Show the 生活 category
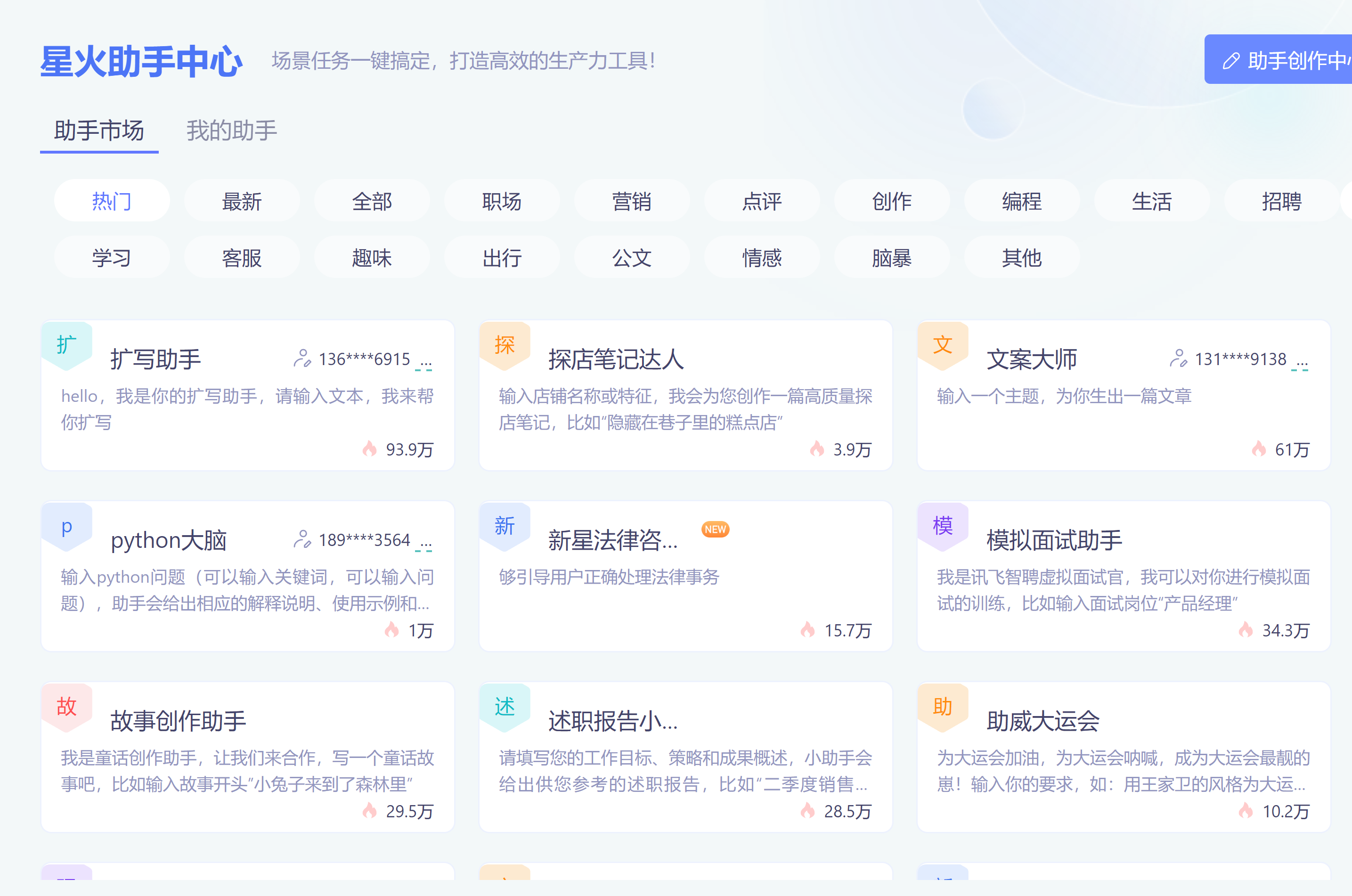The height and width of the screenshot is (896, 1352). pos(1152,201)
